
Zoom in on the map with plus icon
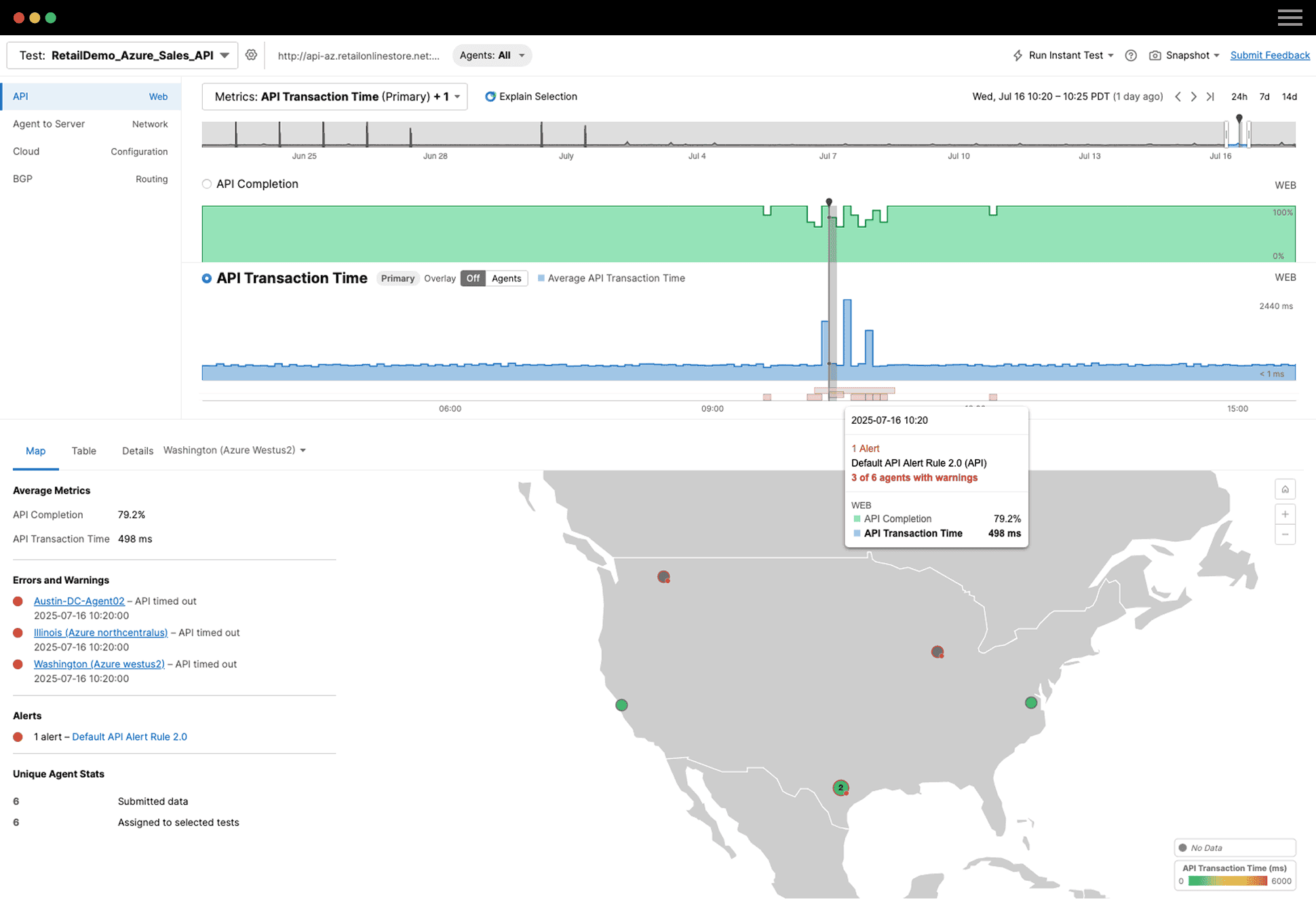coord(1285,513)
